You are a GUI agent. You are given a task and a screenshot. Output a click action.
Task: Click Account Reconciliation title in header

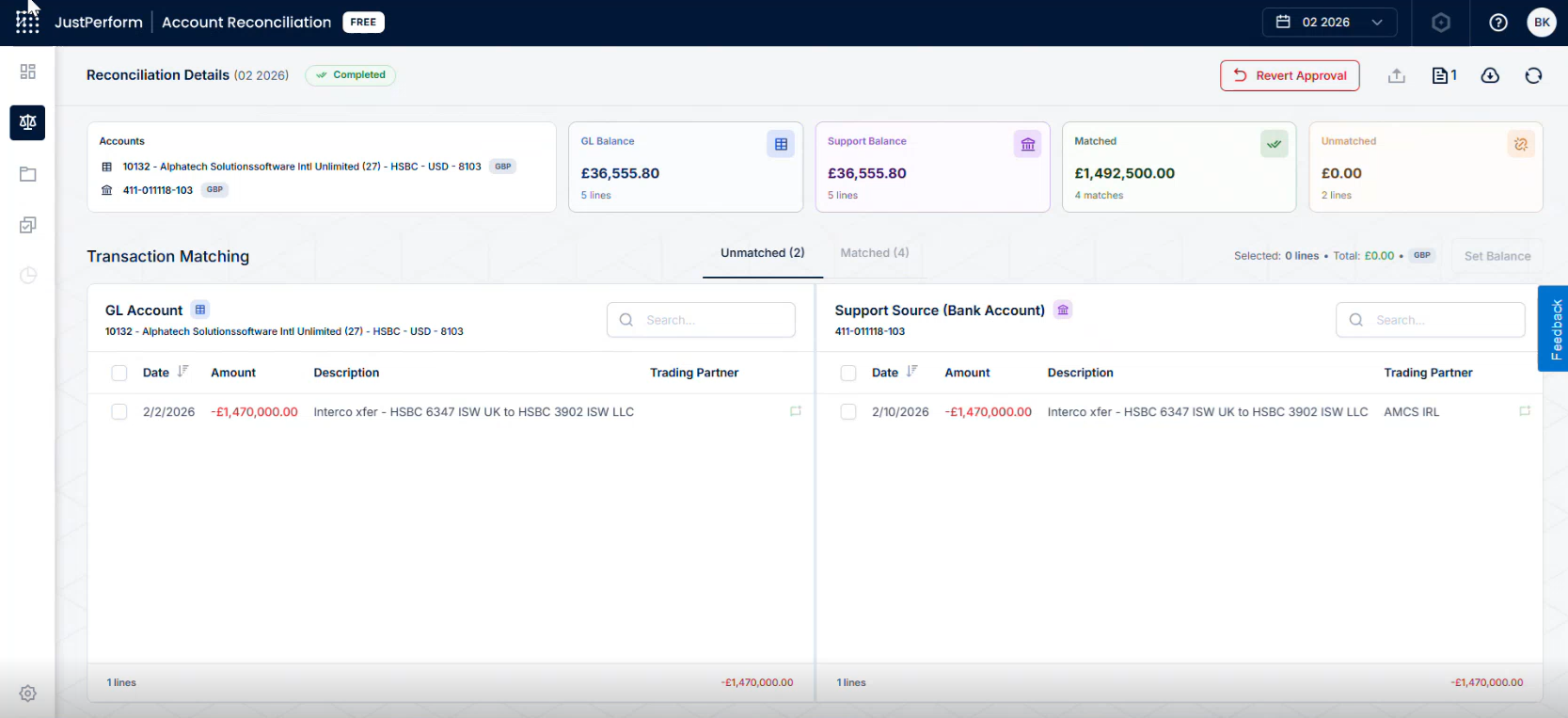point(246,22)
